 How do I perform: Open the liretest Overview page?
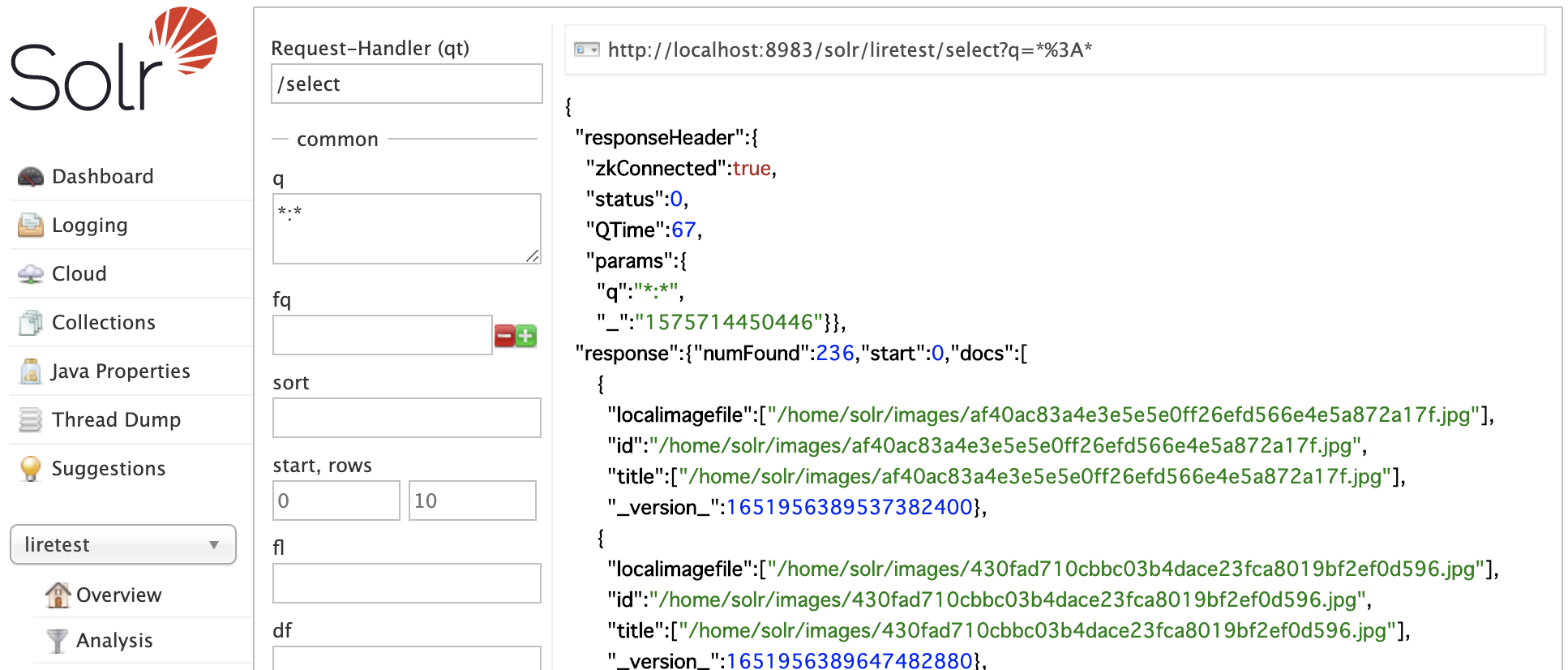pyautogui.click(x=118, y=595)
